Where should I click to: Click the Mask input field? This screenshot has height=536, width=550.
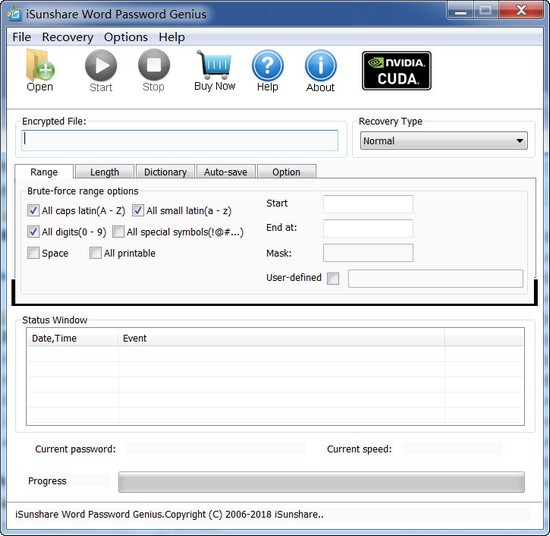pyautogui.click(x=368, y=253)
